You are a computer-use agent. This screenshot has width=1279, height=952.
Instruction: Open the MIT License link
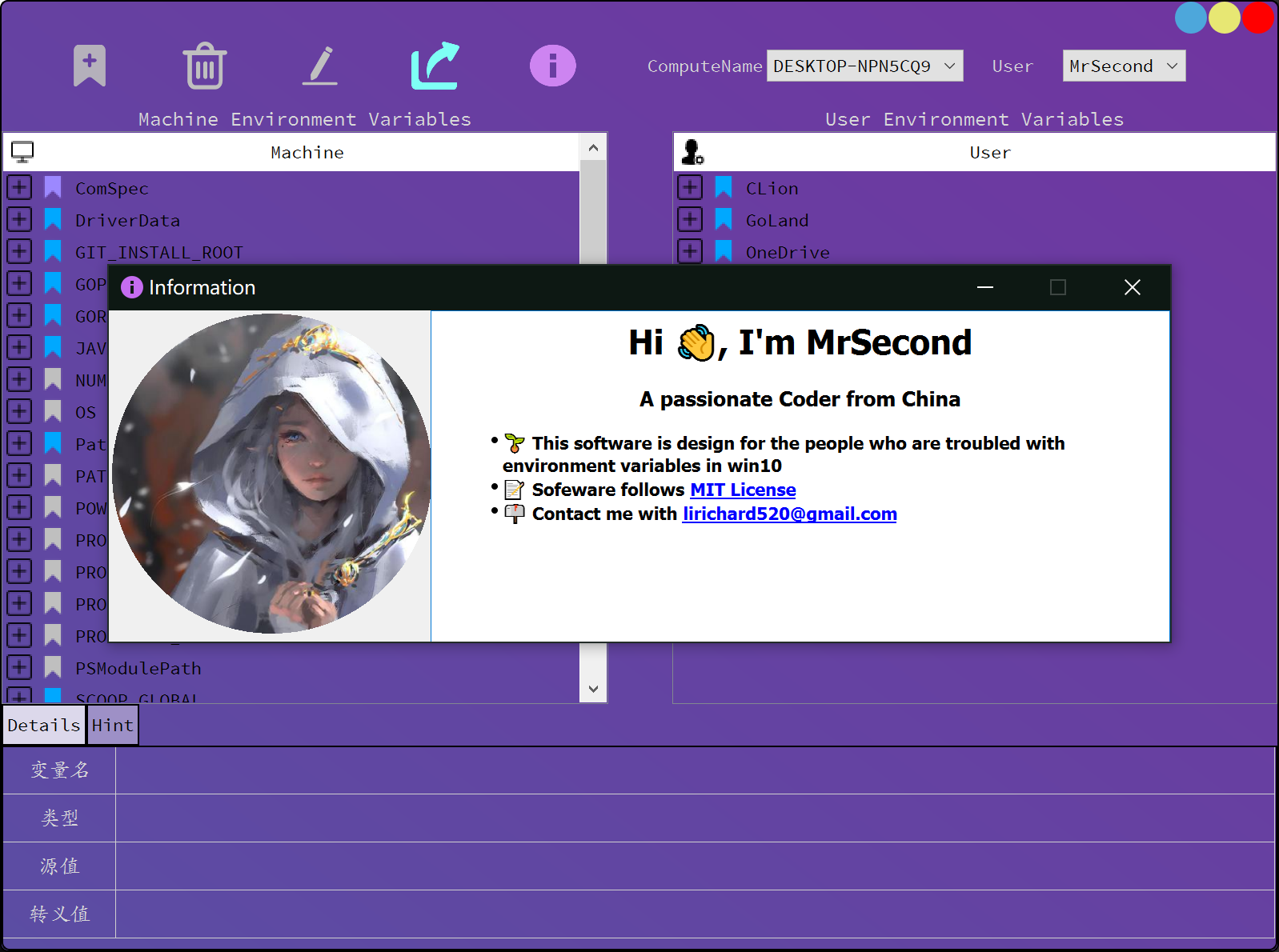743,490
